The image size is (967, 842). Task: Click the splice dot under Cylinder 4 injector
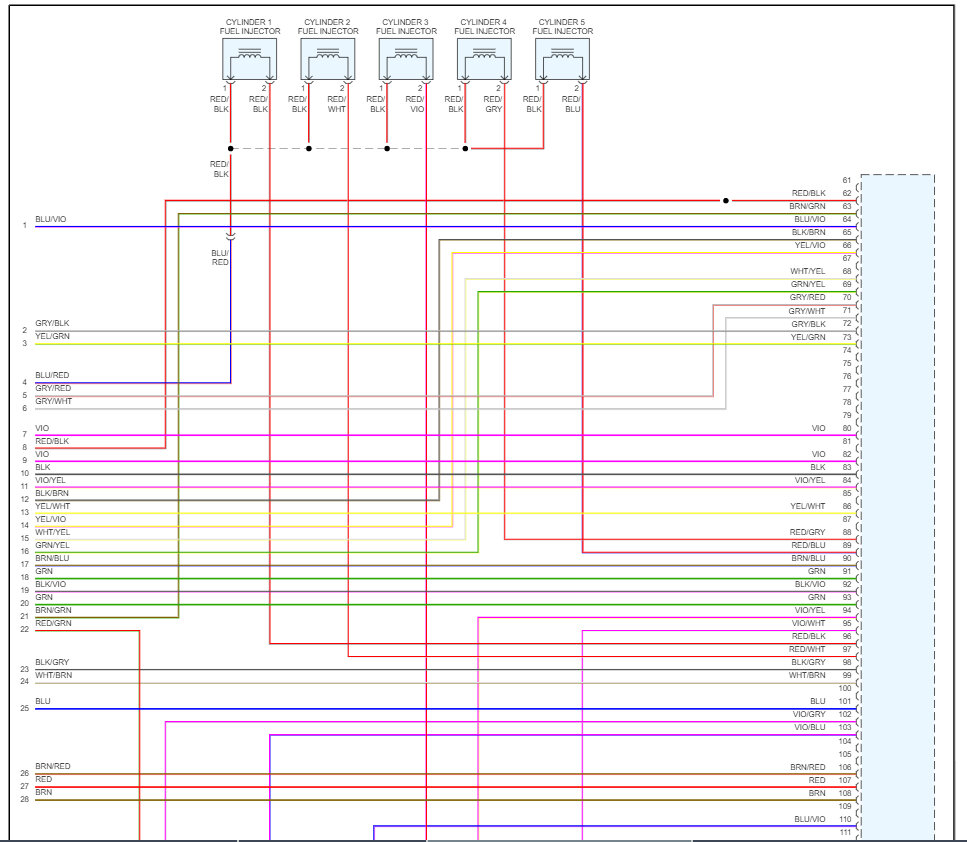click(465, 148)
